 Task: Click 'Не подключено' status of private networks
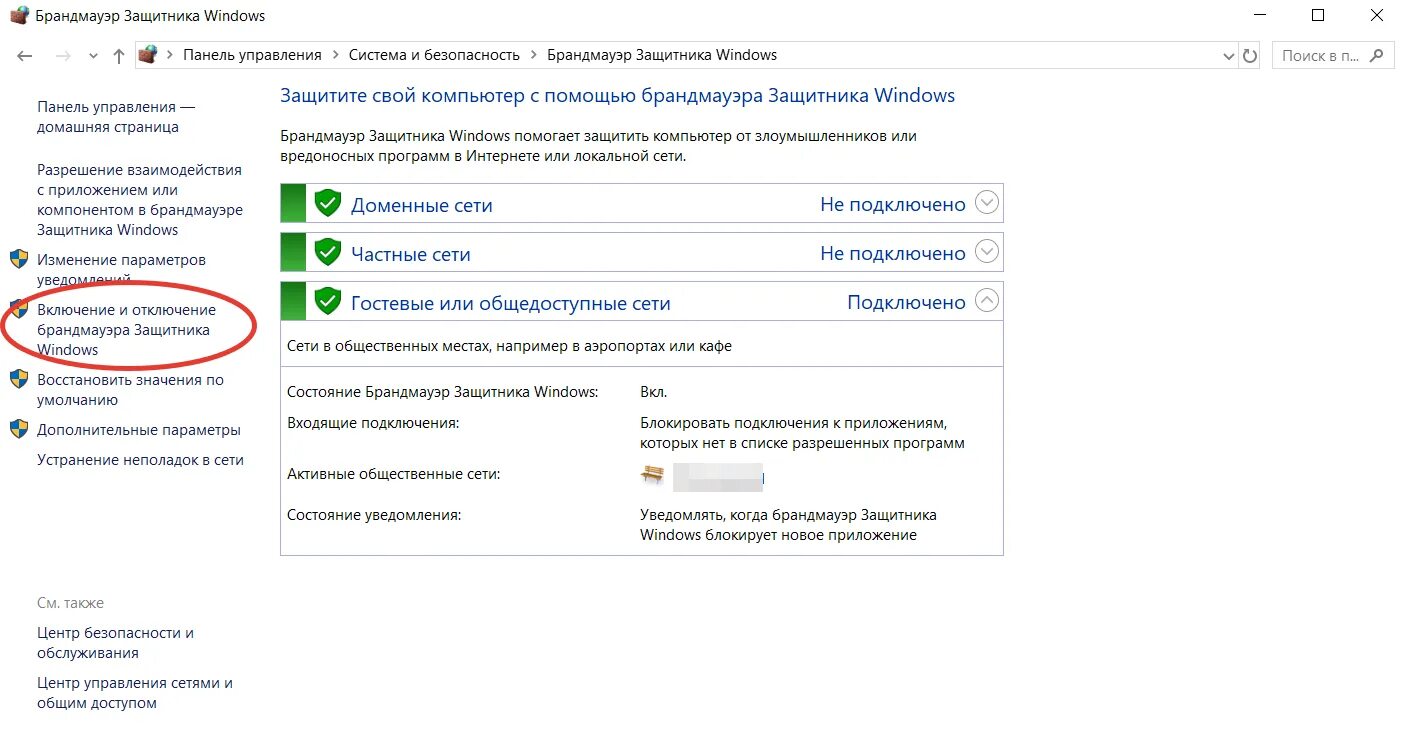click(893, 254)
